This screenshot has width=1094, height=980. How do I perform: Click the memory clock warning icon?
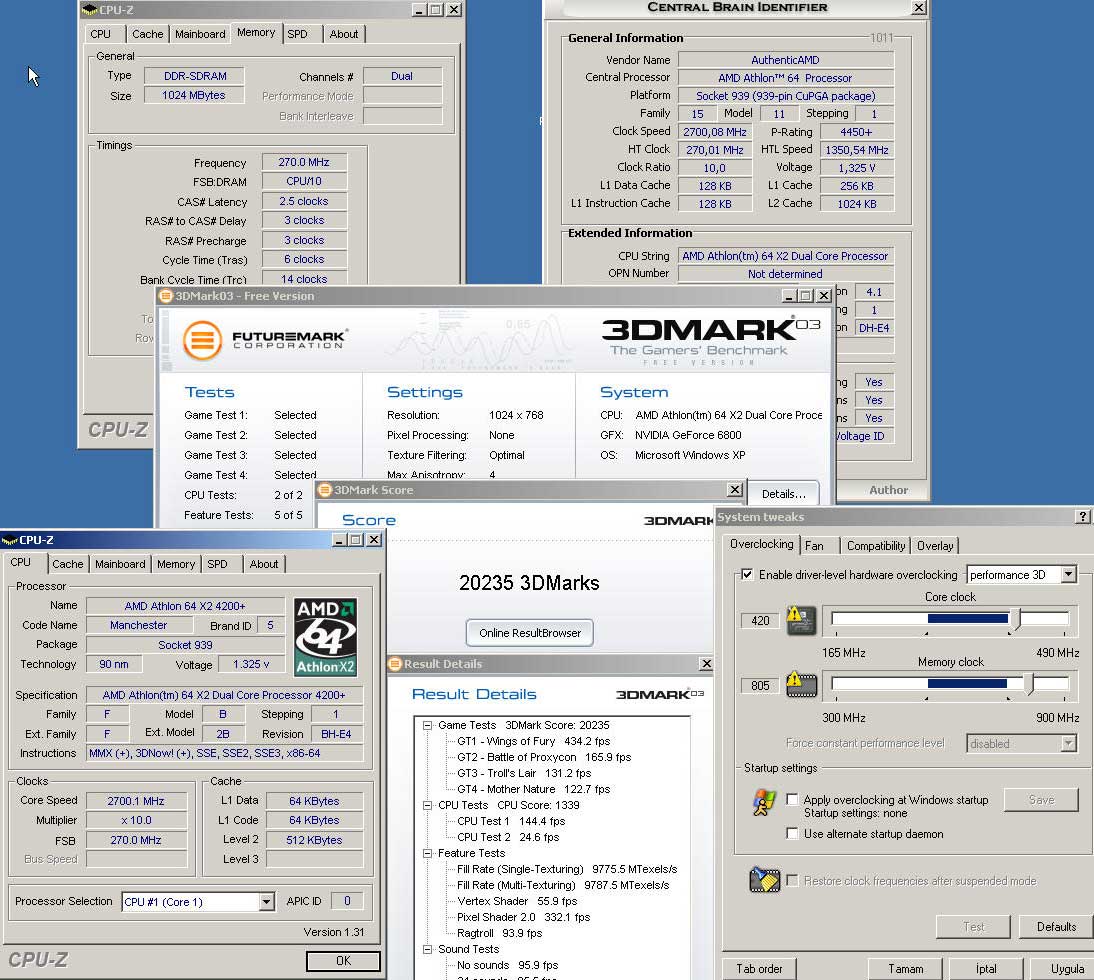[x=801, y=684]
